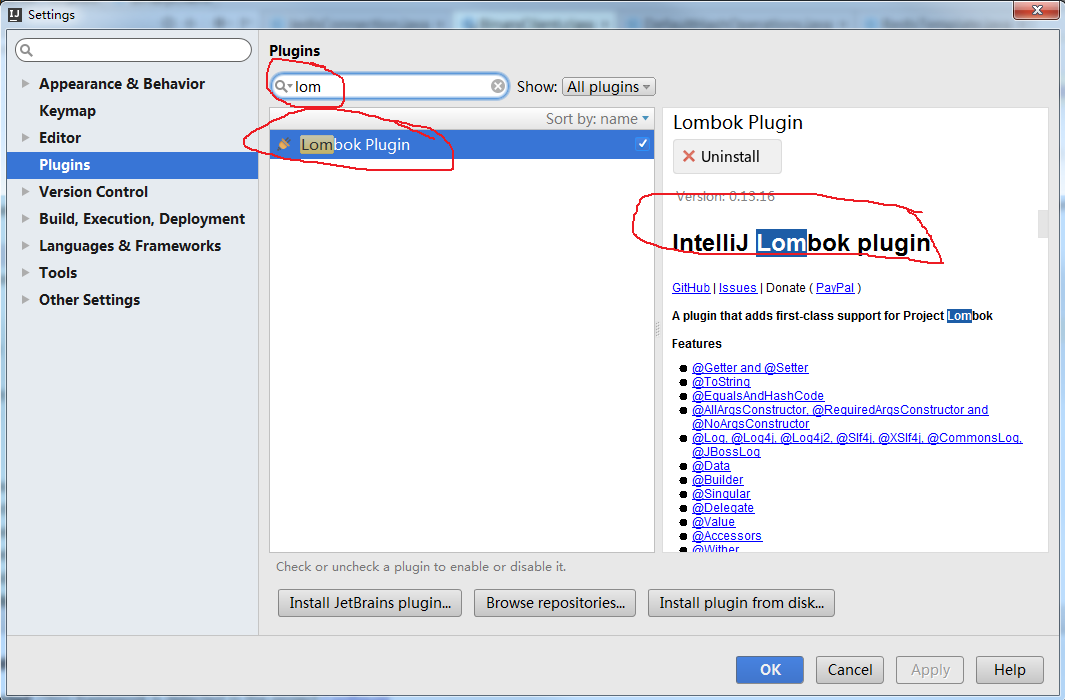Open Languages & Frameworks settings
Image resolution: width=1065 pixels, height=700 pixels.
click(130, 246)
